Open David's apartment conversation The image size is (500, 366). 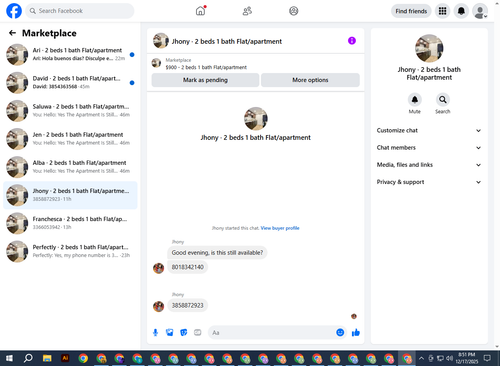click(70, 82)
